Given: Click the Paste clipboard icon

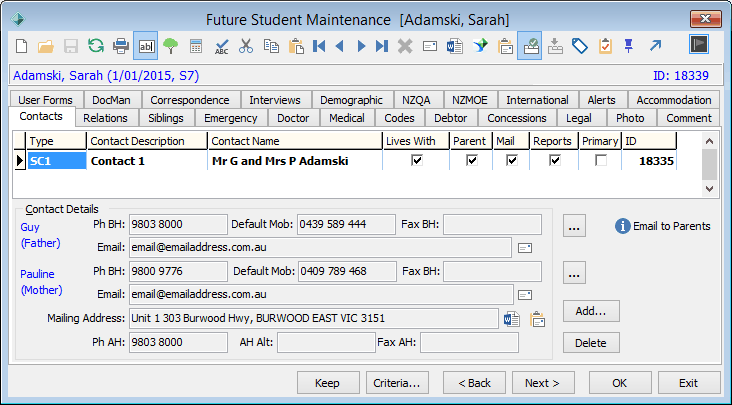Looking at the screenshot, I should (x=296, y=46).
